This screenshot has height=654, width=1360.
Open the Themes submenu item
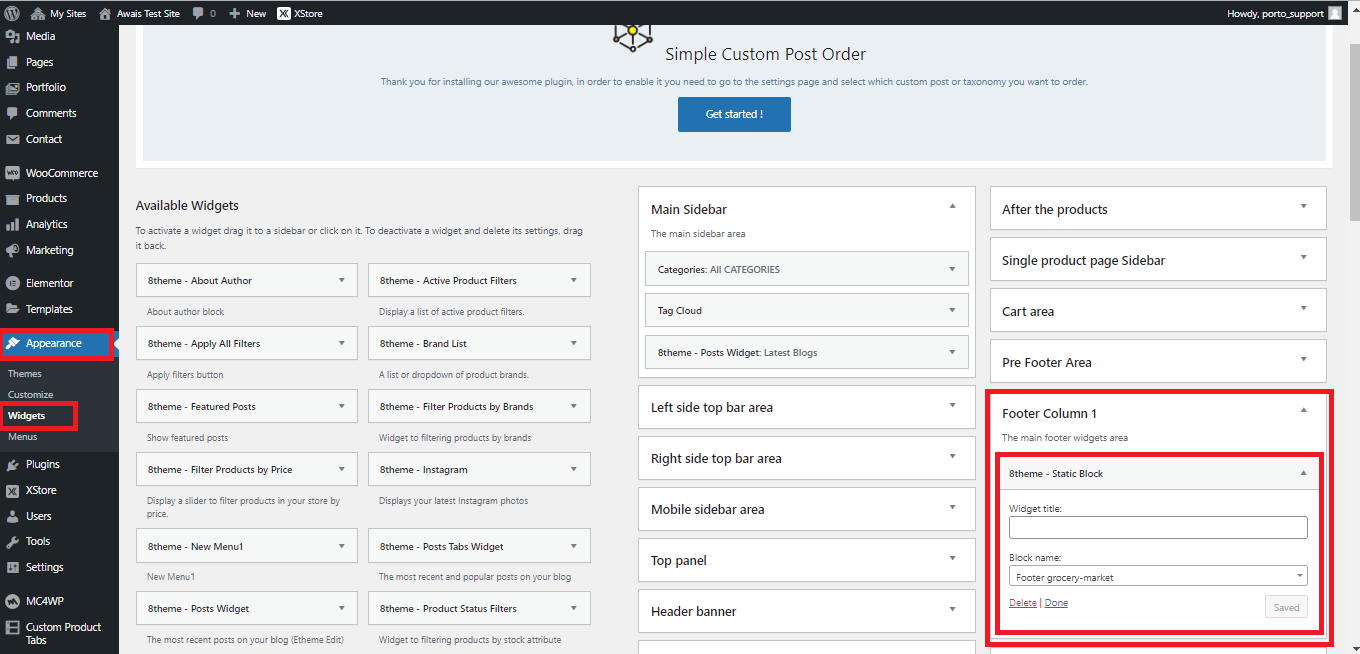click(x=25, y=373)
